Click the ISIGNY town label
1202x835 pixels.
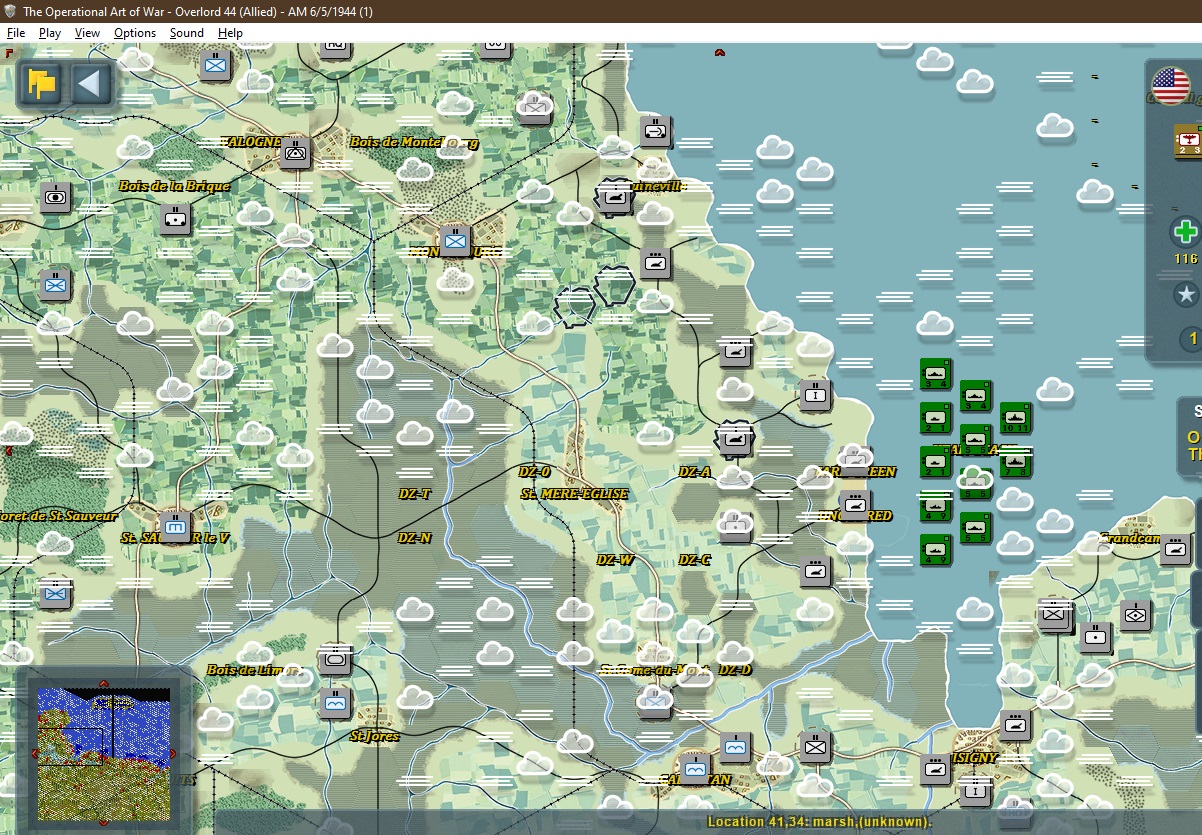(x=974, y=758)
